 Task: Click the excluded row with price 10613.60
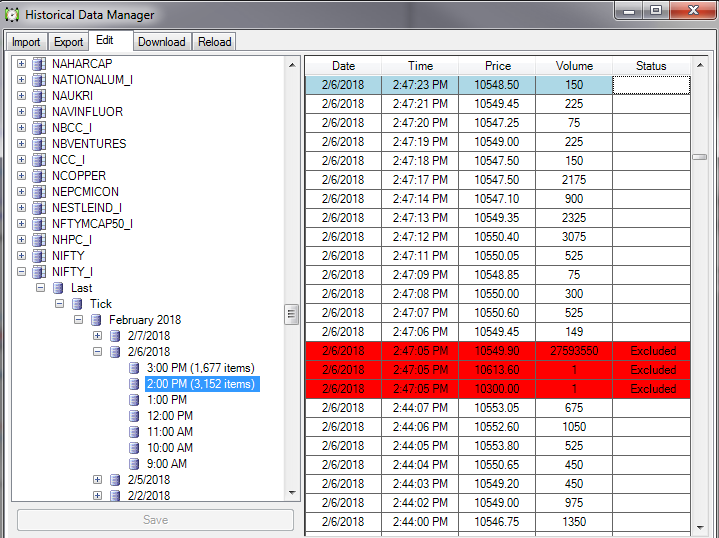tap(497, 370)
